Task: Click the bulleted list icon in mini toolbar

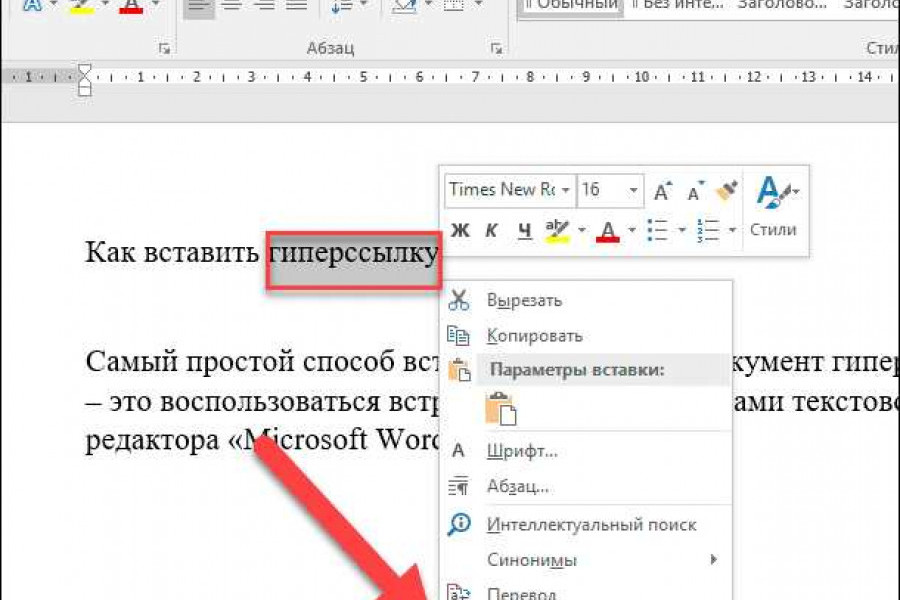Action: tap(657, 231)
